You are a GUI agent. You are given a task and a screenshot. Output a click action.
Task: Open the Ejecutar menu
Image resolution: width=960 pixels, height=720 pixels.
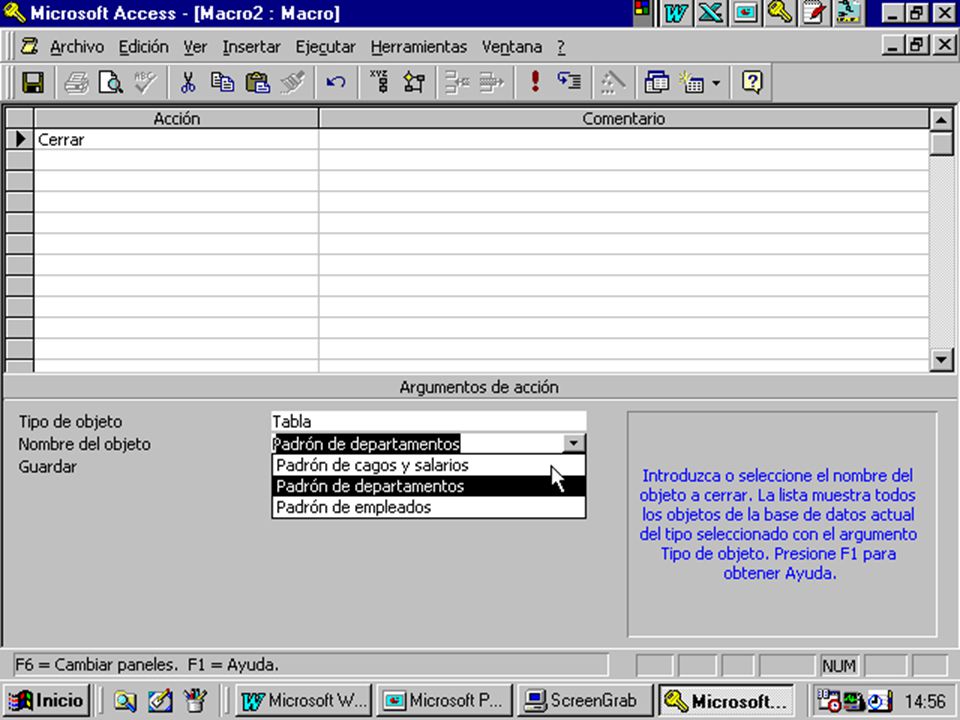pos(325,47)
